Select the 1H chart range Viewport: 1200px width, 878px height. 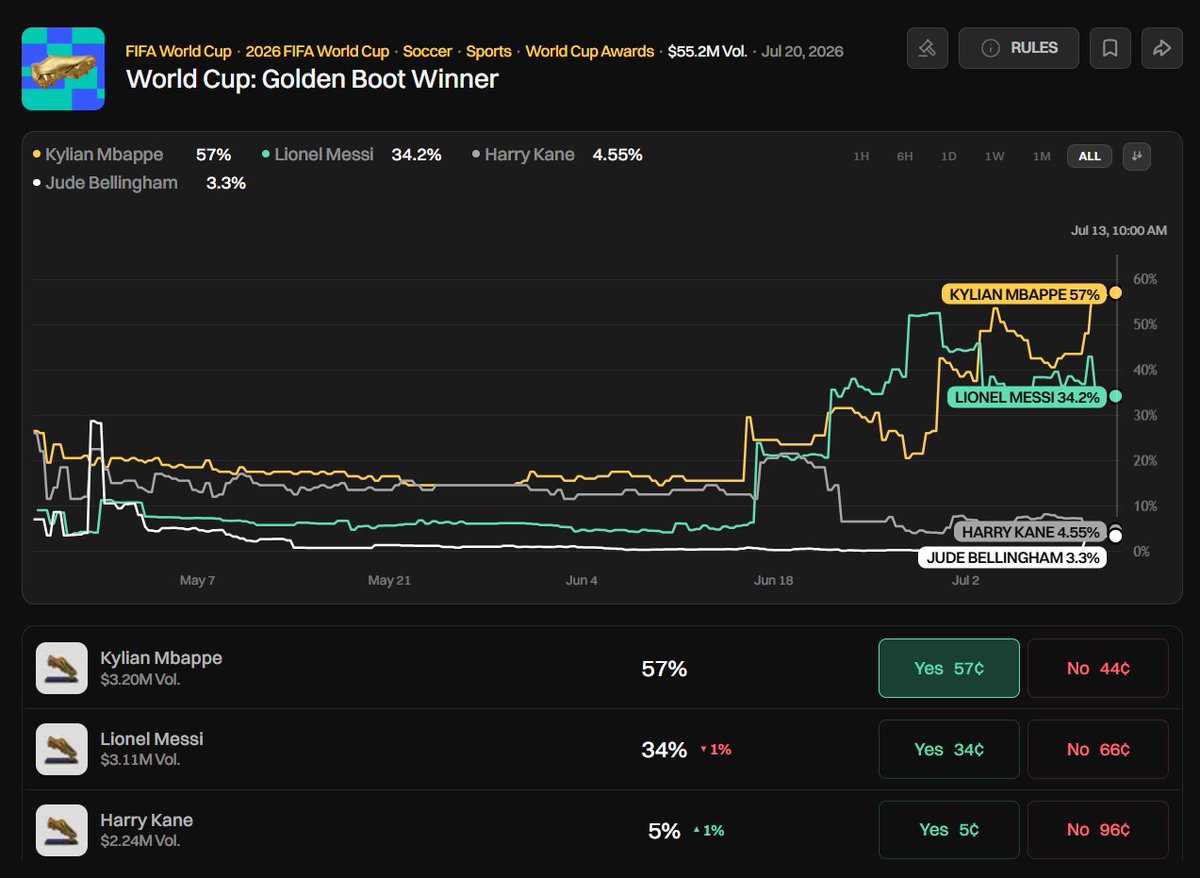861,156
